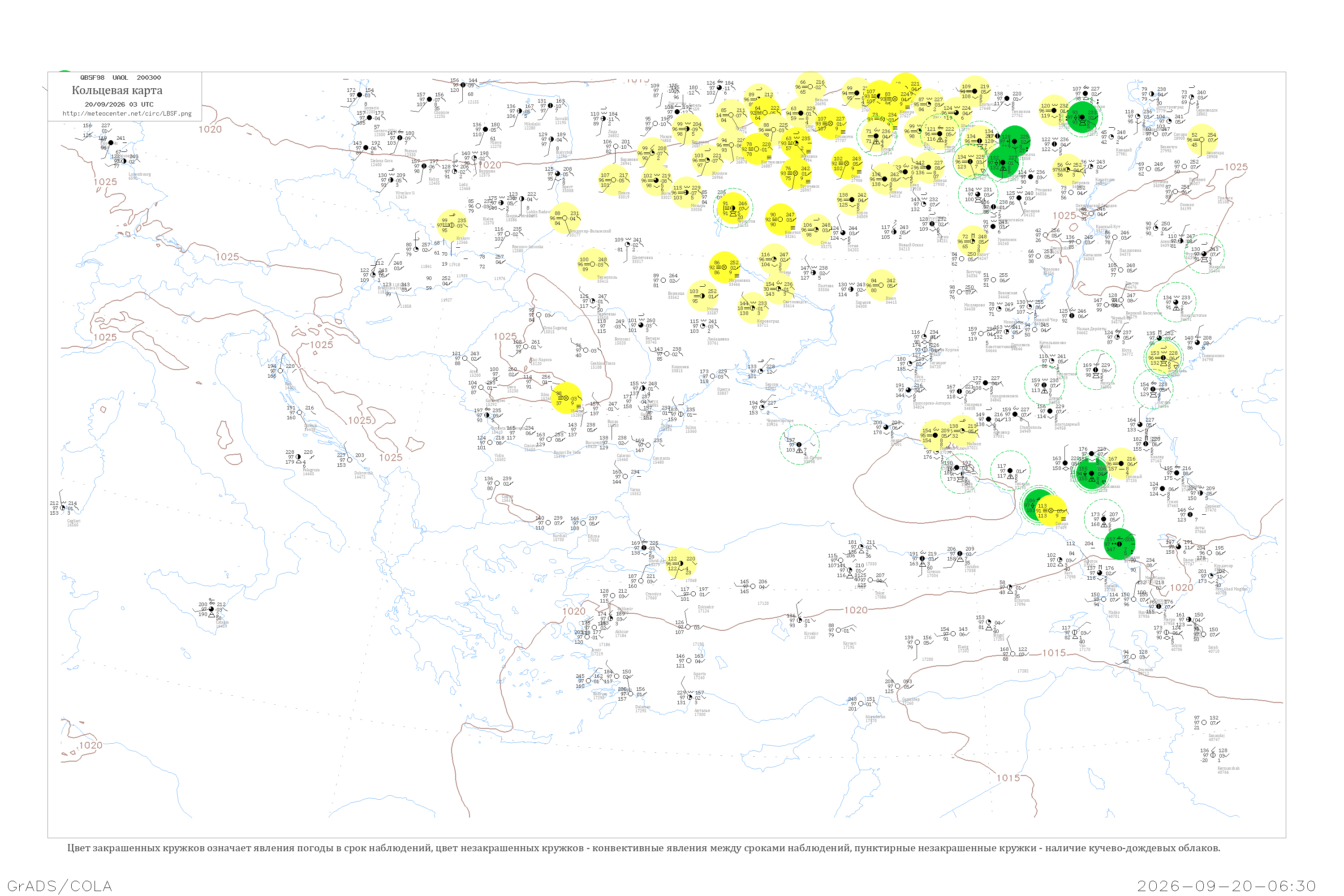
Task: Click the Теберда dashed green cumulonimbus circle
Action: click(x=1010, y=471)
